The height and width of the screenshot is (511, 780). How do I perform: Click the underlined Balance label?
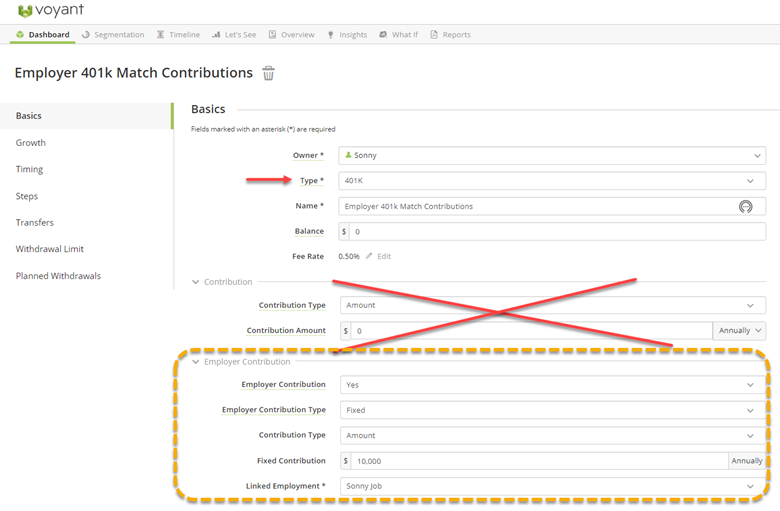tap(309, 231)
